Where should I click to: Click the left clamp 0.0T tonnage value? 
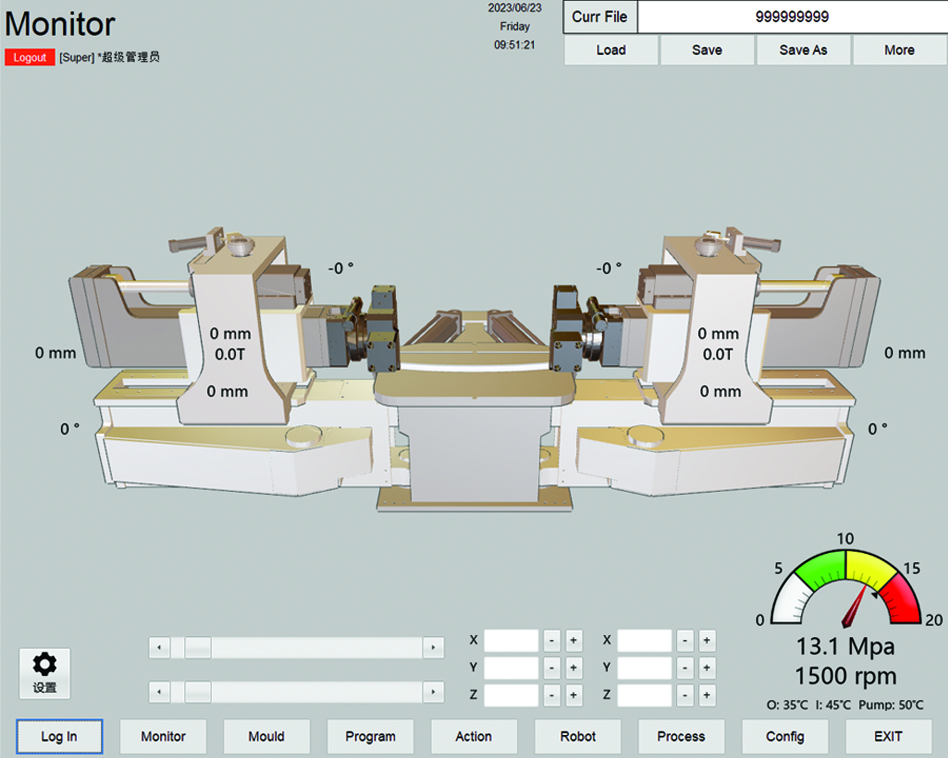(230, 354)
